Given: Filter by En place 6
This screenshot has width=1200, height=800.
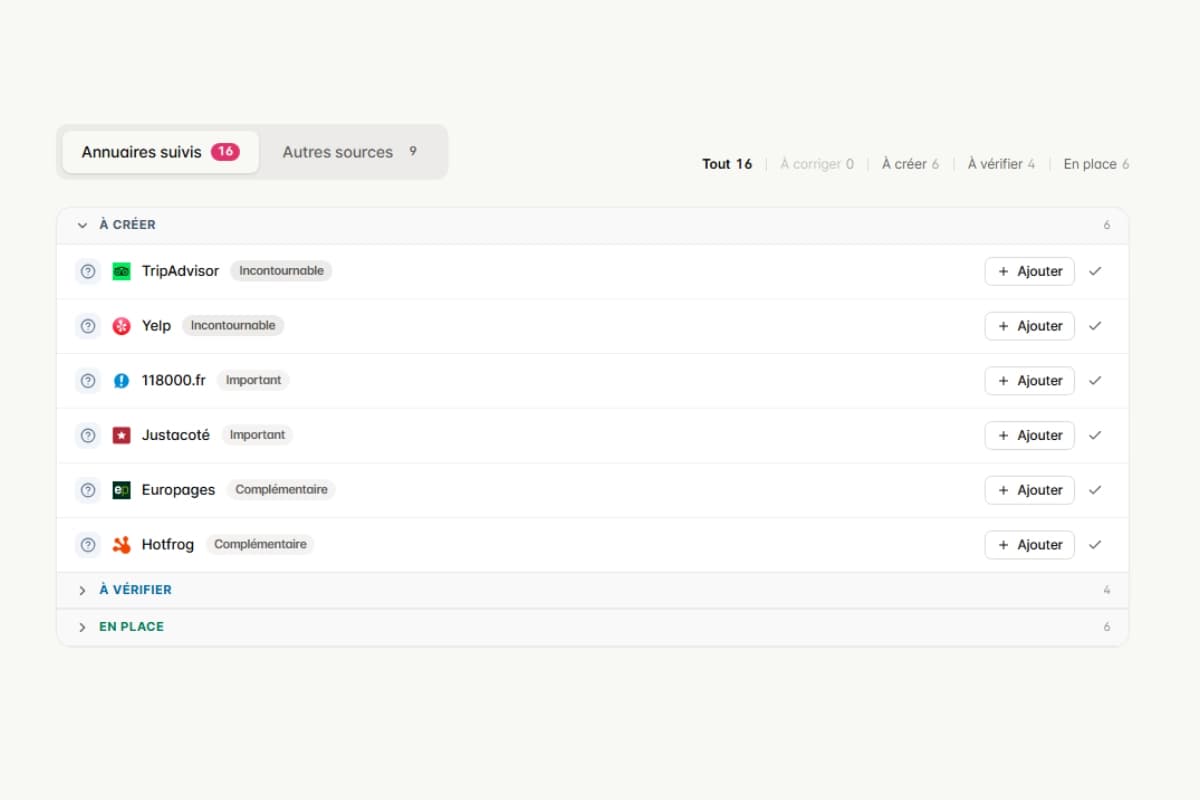Looking at the screenshot, I should [1096, 164].
